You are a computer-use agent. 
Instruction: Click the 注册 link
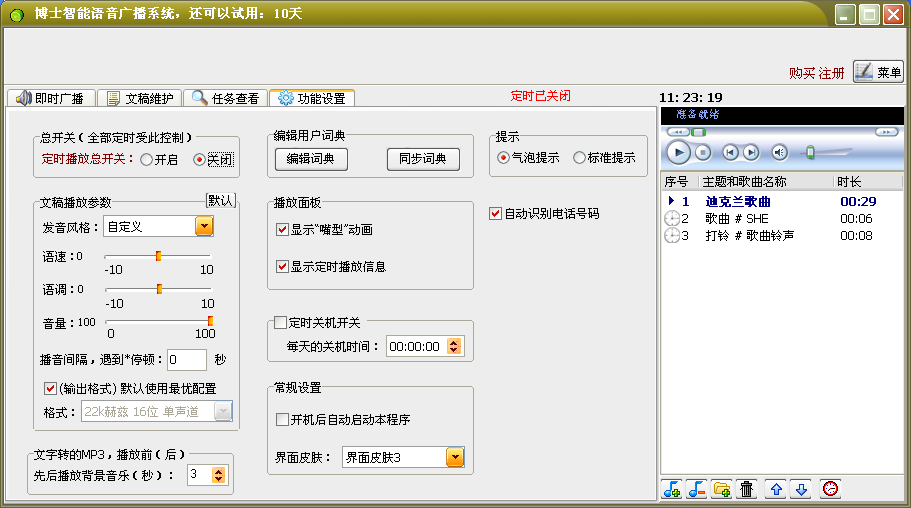[x=831, y=73]
